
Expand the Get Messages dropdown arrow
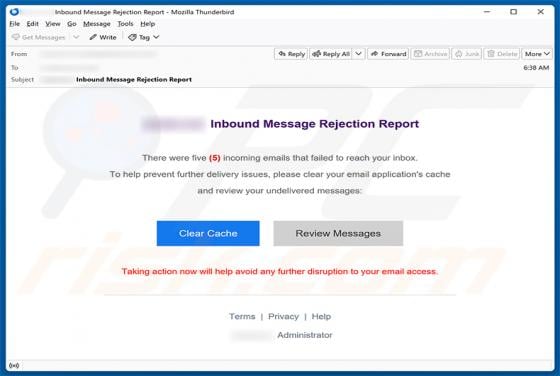pyautogui.click(x=76, y=37)
